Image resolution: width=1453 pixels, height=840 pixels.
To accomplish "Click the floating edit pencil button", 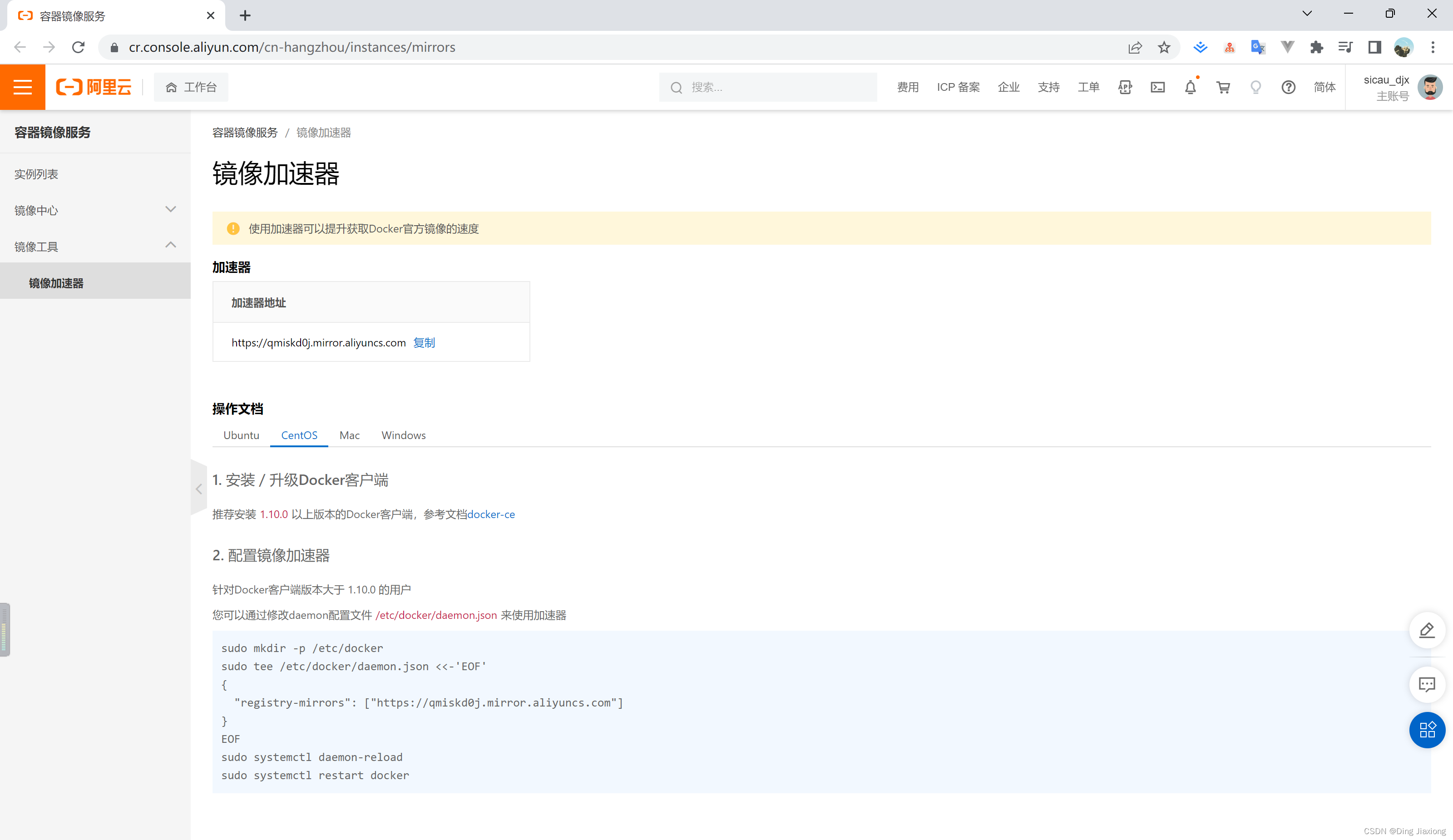I will pyautogui.click(x=1427, y=630).
